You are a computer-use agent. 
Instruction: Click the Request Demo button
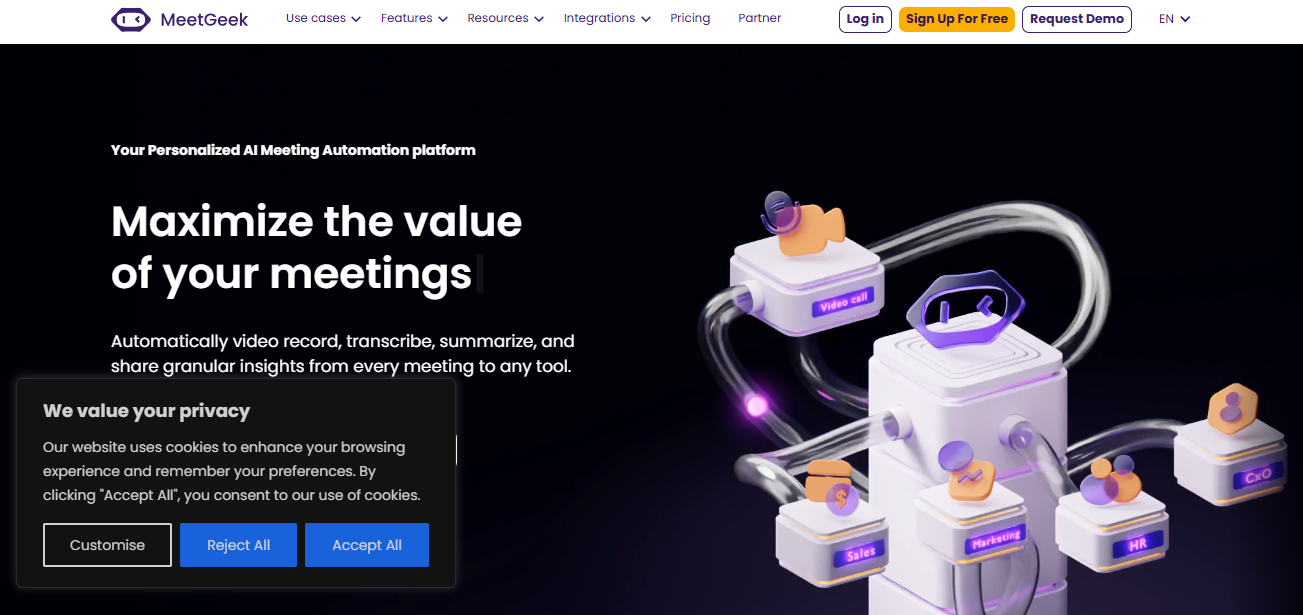(x=1077, y=19)
